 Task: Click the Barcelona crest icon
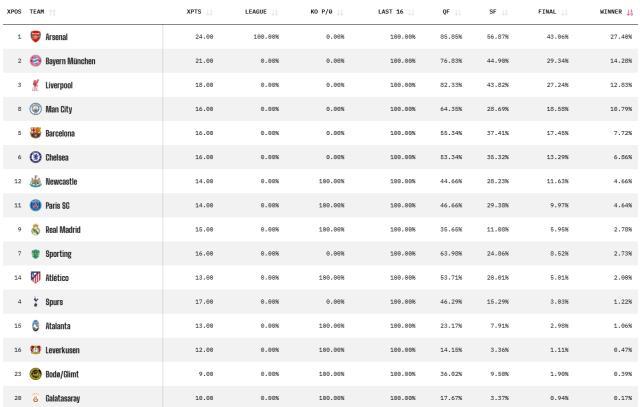click(x=35, y=133)
